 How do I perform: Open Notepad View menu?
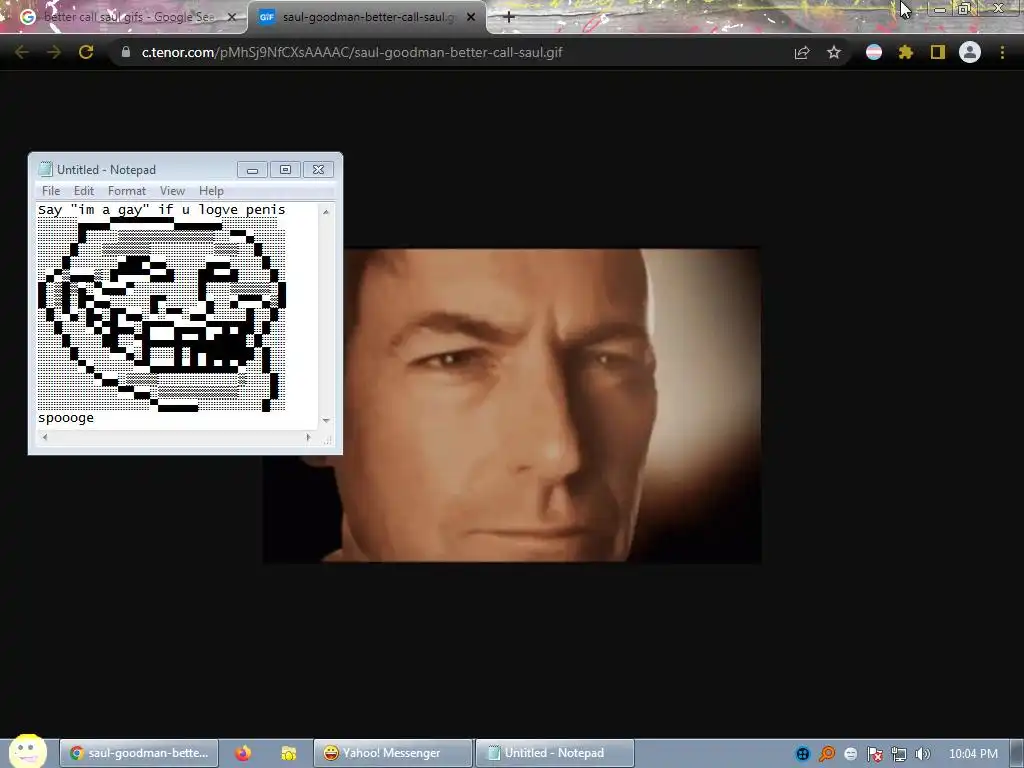tap(172, 191)
